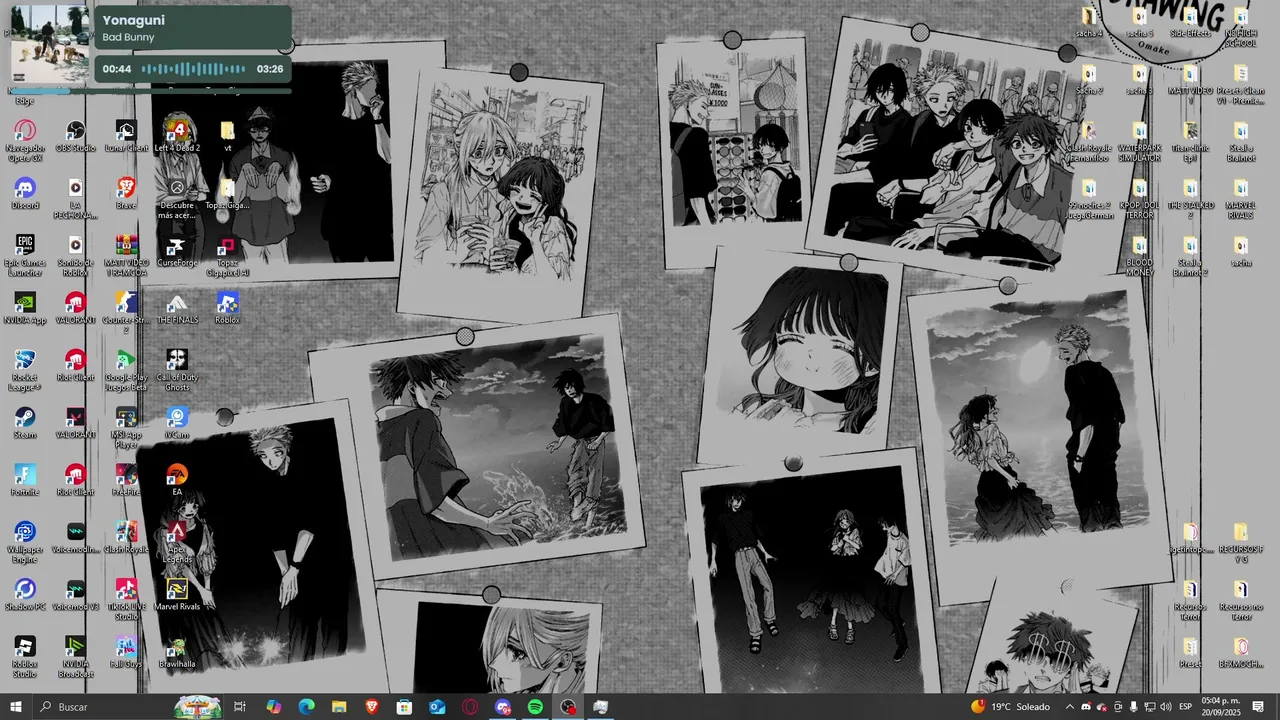Select the Brave desktop shortcut
1280x720 pixels.
126,194
